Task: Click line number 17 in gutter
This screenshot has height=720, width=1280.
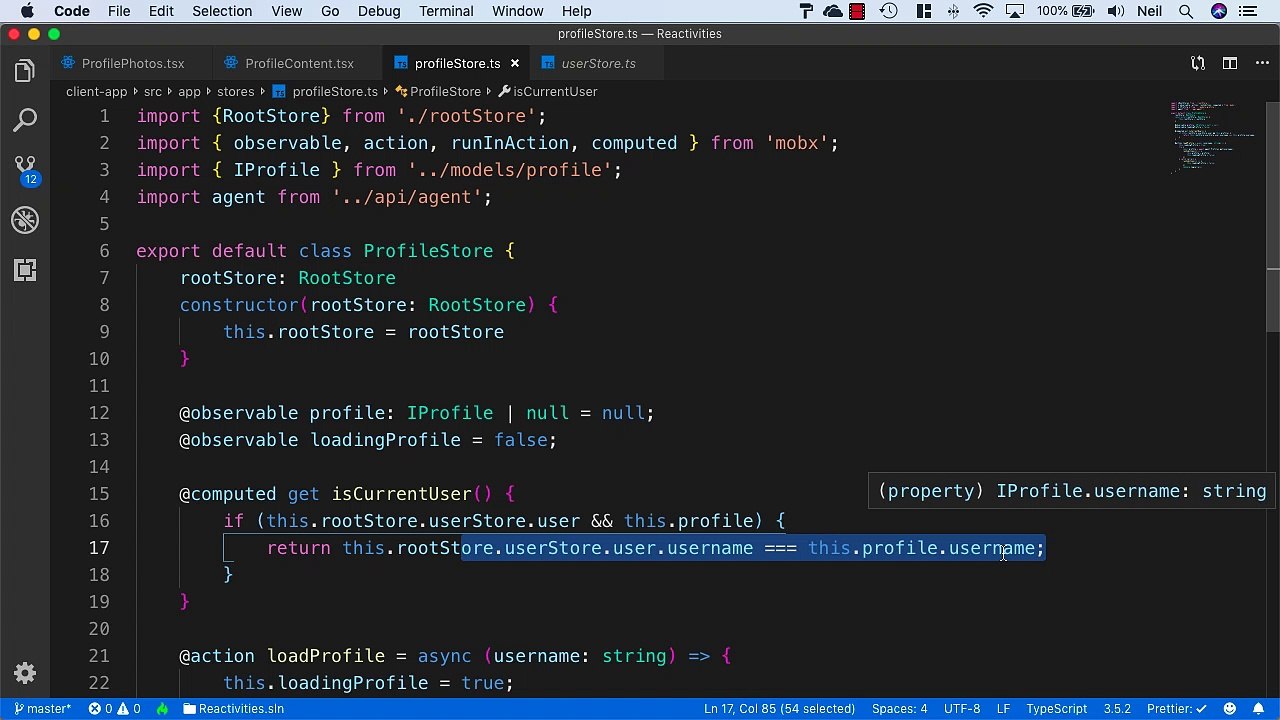Action: pyautogui.click(x=99, y=548)
